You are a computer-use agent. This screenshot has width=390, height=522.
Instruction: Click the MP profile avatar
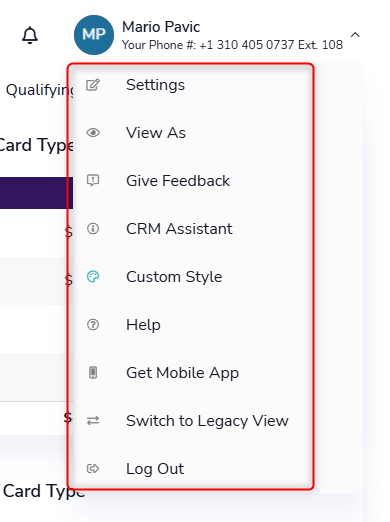coord(94,35)
